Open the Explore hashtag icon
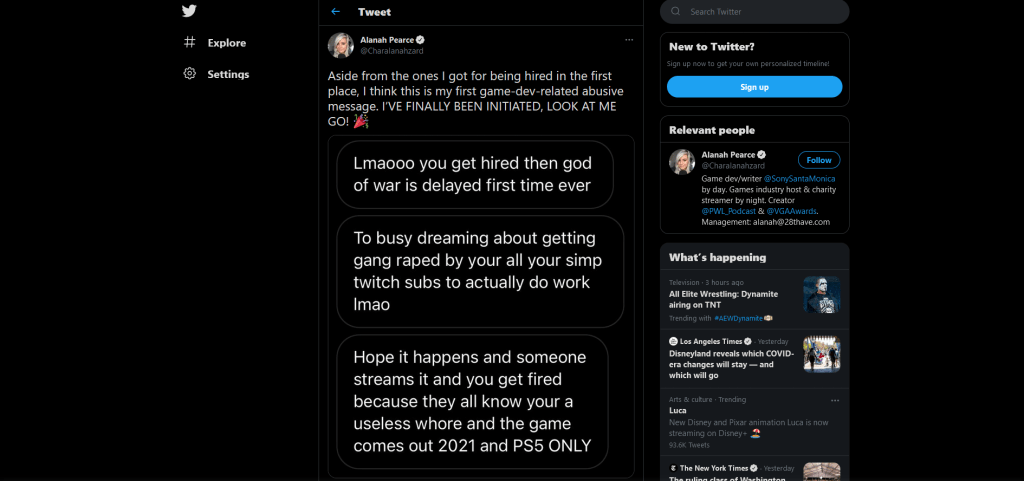Screen dimensions: 1024x481 189,43
